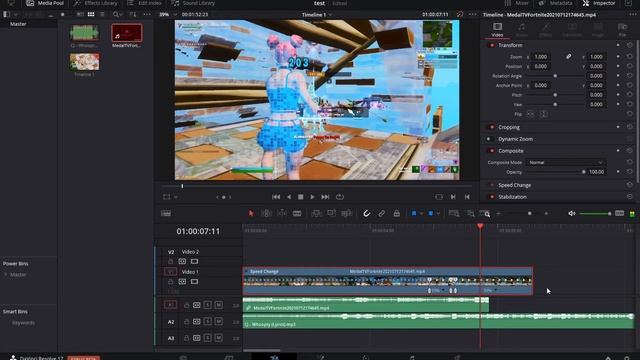Select the Timeline 1 thumbnail in media pool
The height and width of the screenshot is (360, 640).
84,62
